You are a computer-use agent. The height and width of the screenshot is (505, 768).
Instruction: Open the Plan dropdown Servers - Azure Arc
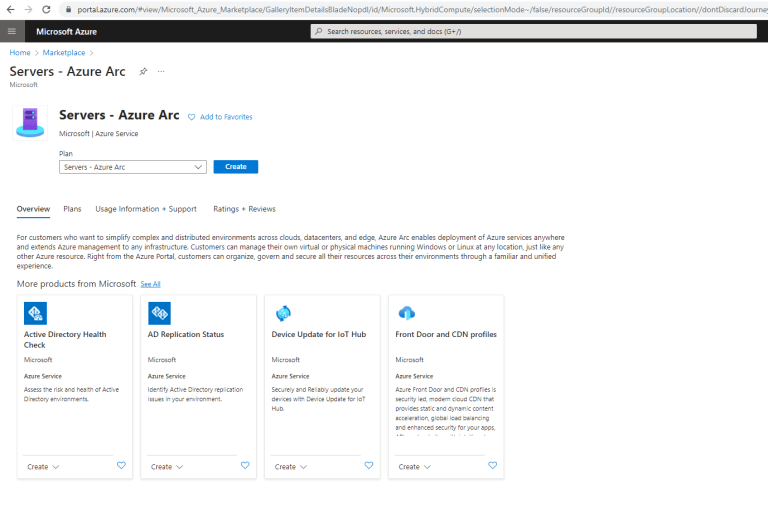tap(133, 167)
